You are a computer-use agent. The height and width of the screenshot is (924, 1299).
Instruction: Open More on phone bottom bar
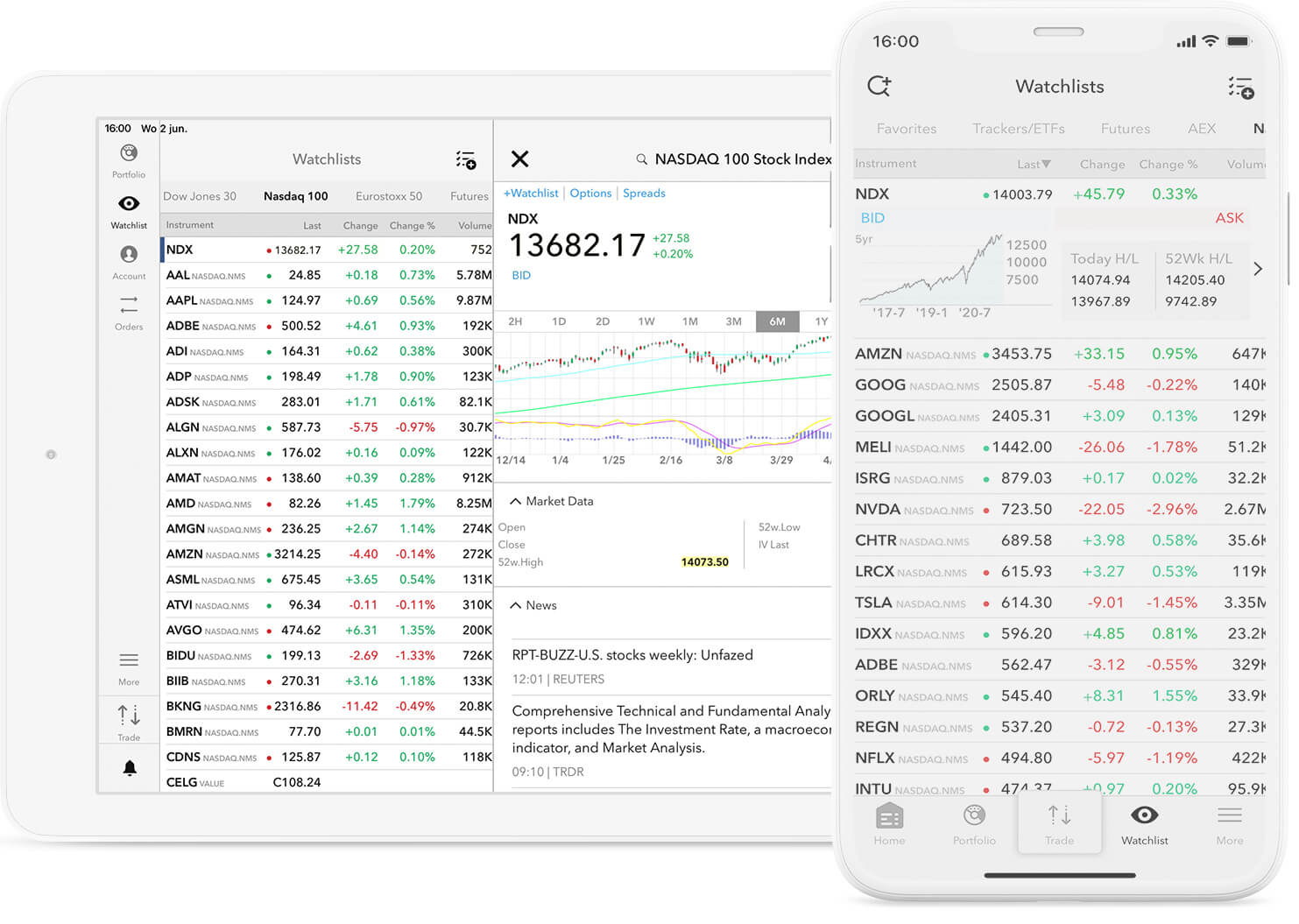coord(1230,824)
